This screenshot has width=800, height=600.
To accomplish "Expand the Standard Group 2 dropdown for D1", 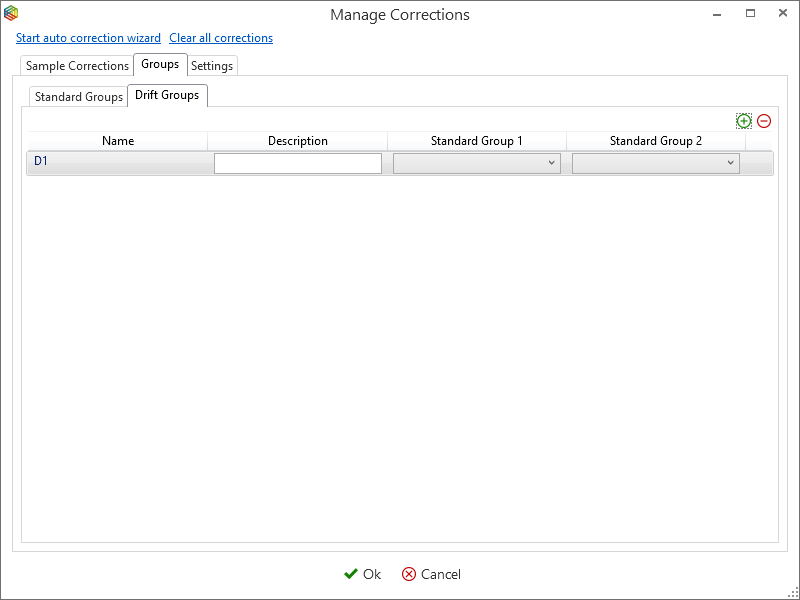I will click(656, 163).
